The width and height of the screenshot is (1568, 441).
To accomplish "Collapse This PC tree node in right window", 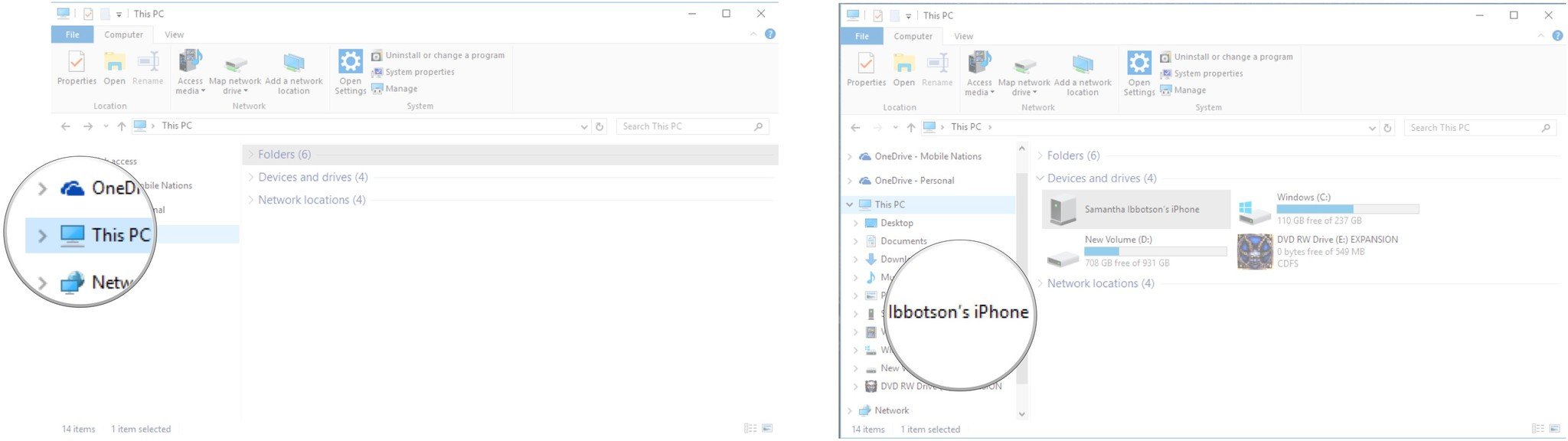I will coord(849,204).
